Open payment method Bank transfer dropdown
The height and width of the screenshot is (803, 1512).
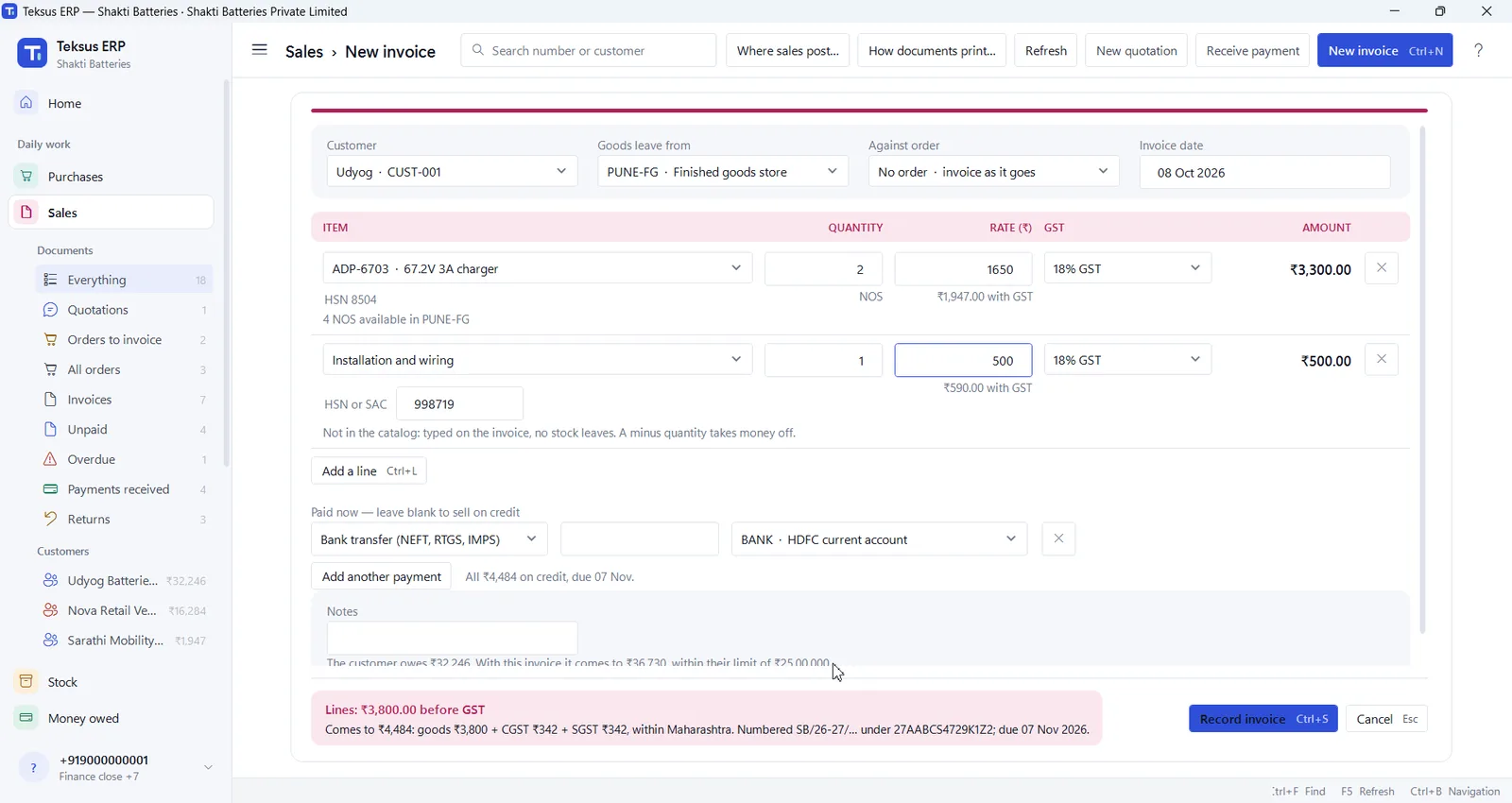[430, 539]
